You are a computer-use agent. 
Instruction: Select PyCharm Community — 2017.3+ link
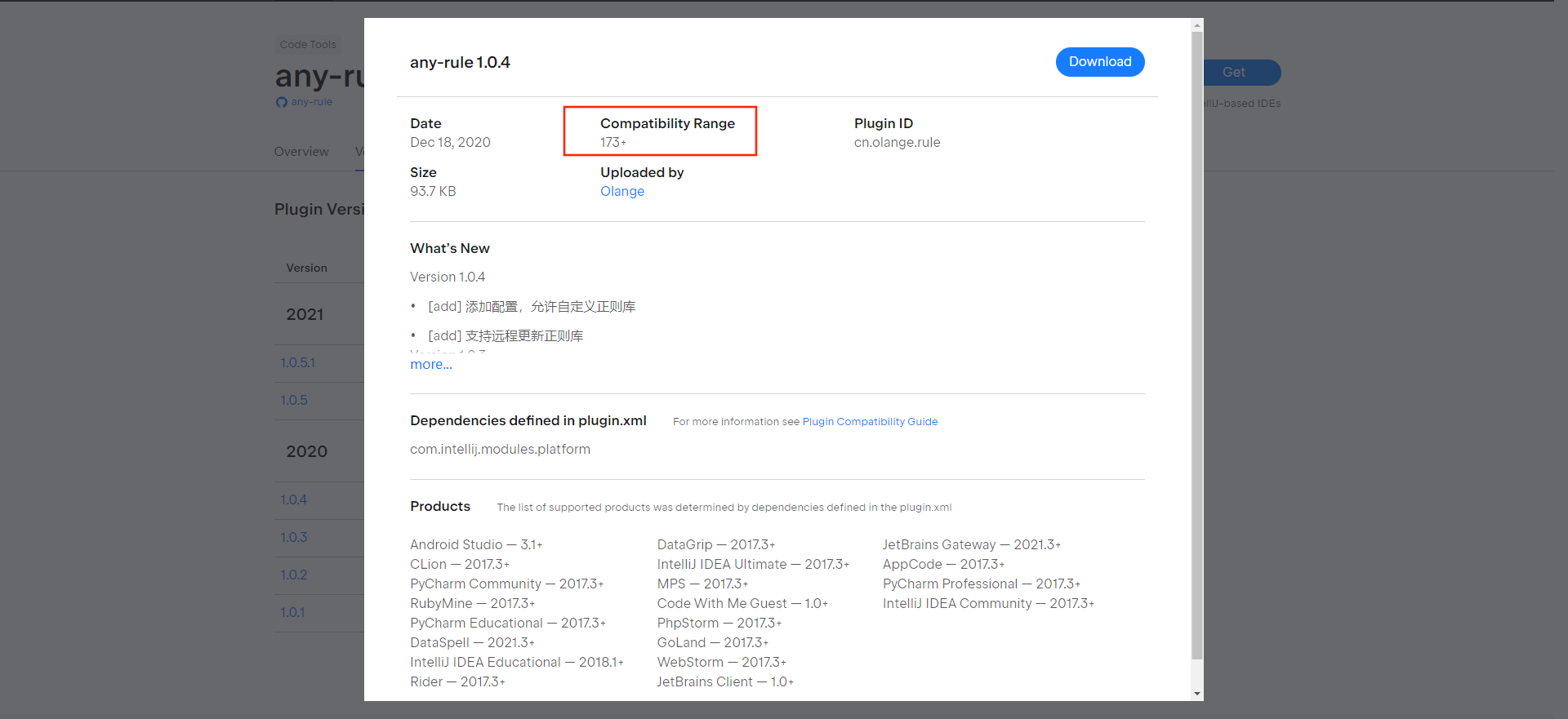pyautogui.click(x=507, y=584)
